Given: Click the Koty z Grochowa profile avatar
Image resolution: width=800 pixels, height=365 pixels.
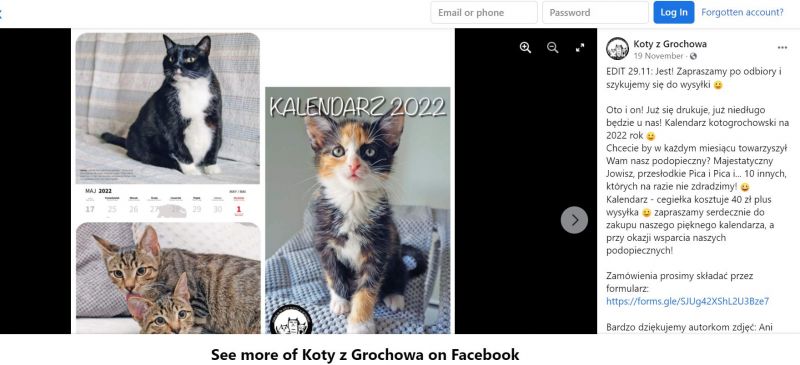Looking at the screenshot, I should click(617, 48).
